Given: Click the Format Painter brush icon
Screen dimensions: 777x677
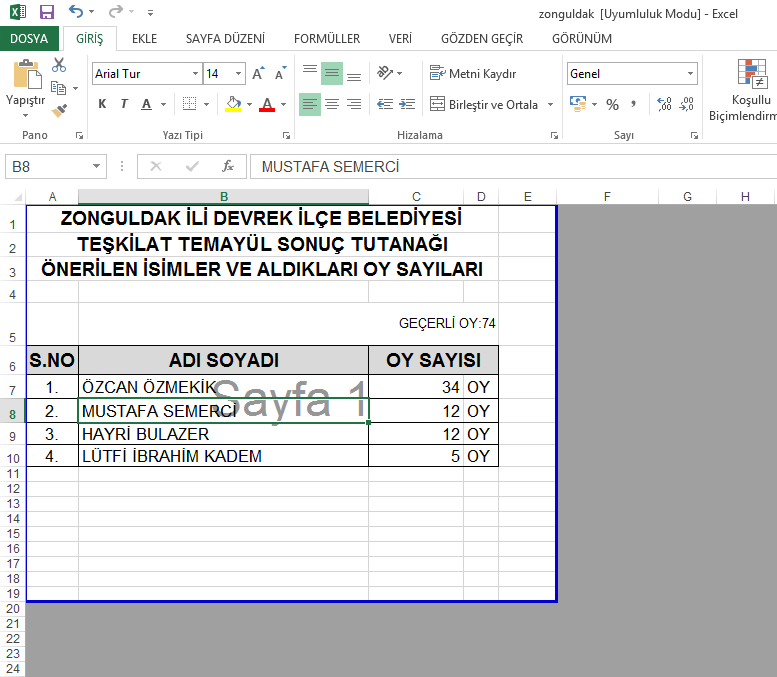Looking at the screenshot, I should [x=59, y=110].
